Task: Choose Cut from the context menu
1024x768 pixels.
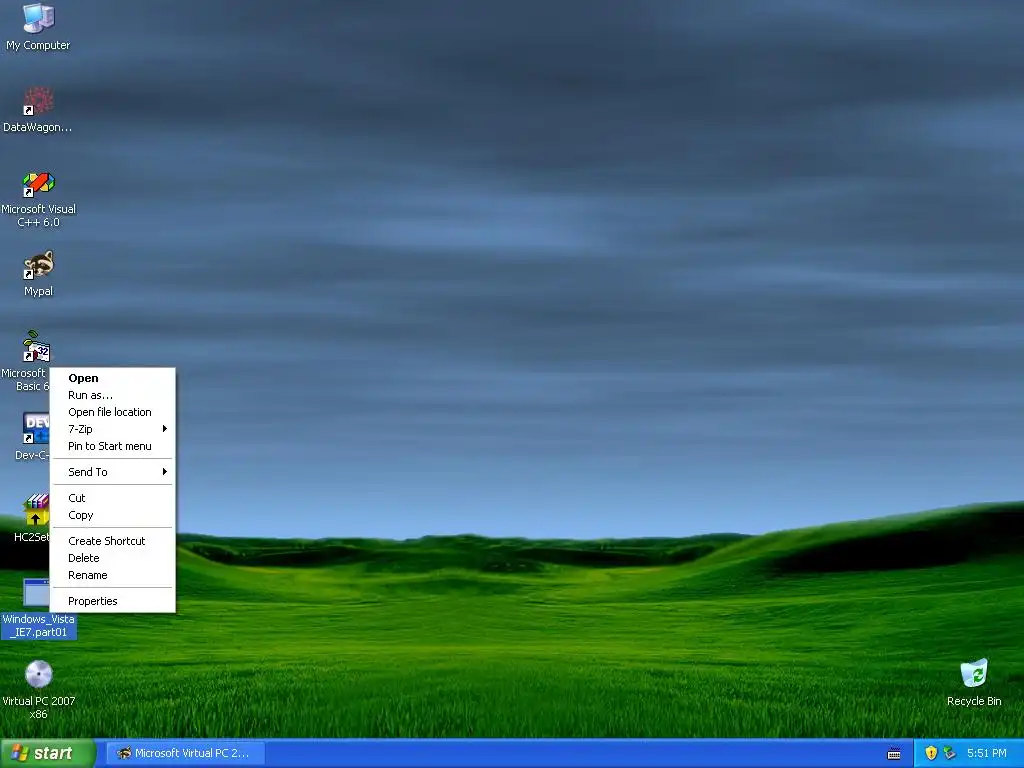Action: [112, 498]
